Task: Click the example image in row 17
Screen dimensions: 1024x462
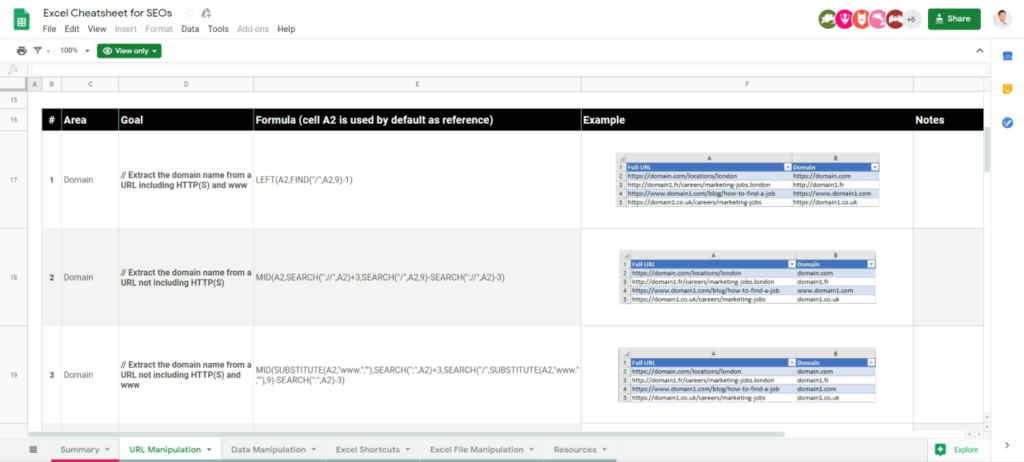Action: 747,180
